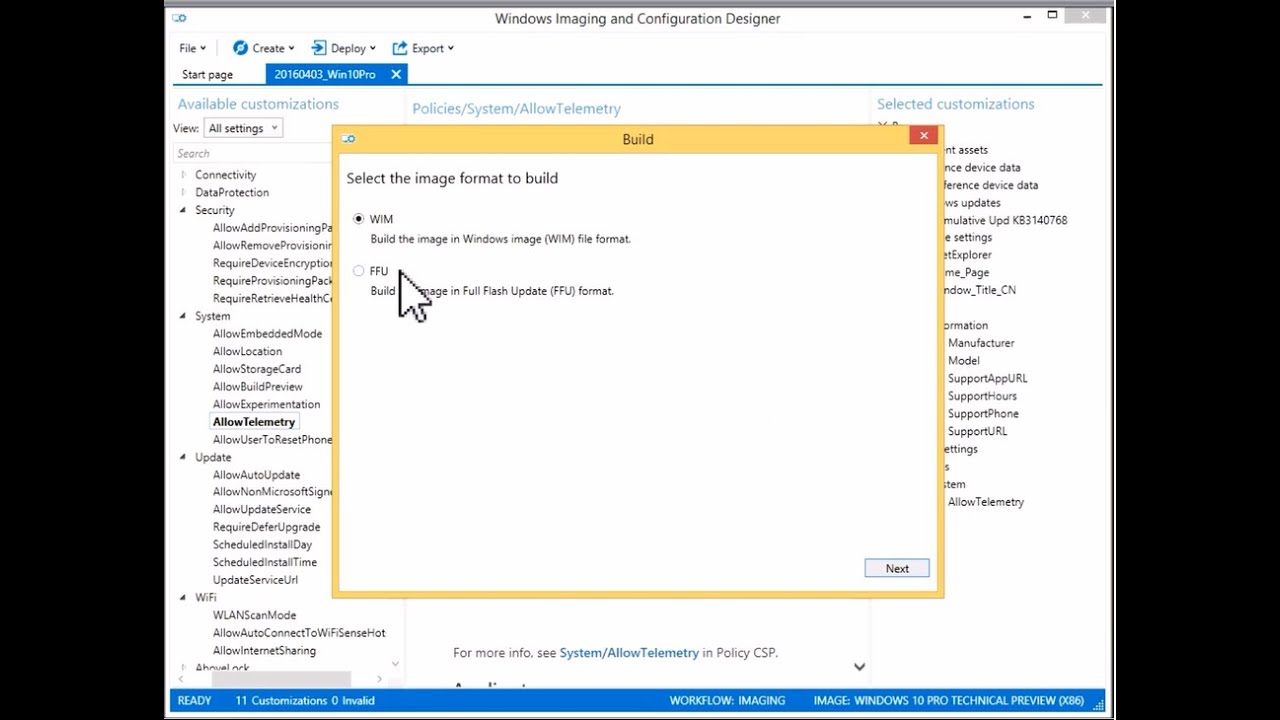Viewport: 1280px width, 720px height.
Task: Select AllowInternetSharing setting
Action: click(x=264, y=650)
